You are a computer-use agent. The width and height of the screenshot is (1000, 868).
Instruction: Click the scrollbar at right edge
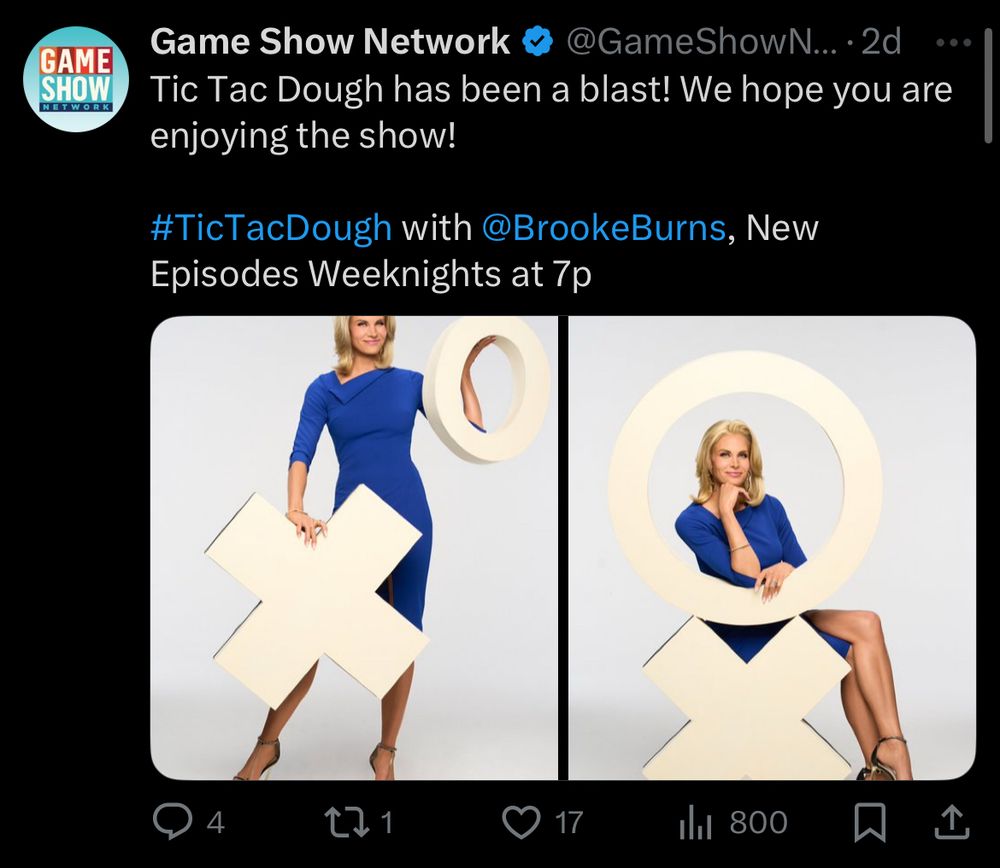989,86
